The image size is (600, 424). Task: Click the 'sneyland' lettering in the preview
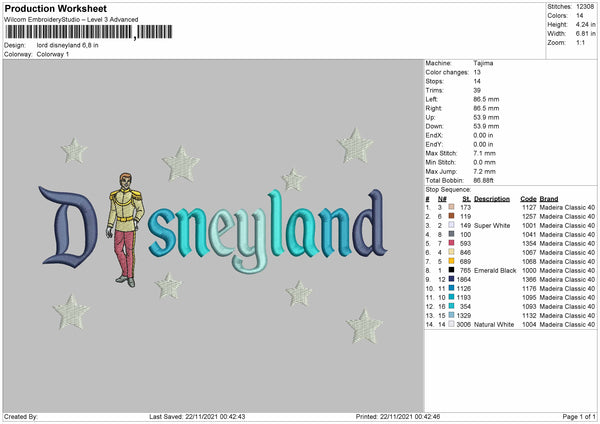click(268, 232)
